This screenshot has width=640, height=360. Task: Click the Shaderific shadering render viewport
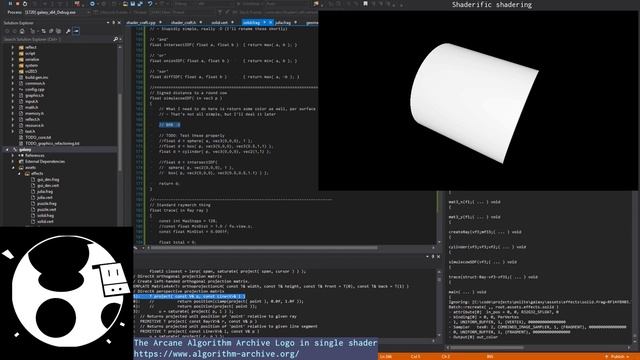pyautogui.click(x=479, y=100)
